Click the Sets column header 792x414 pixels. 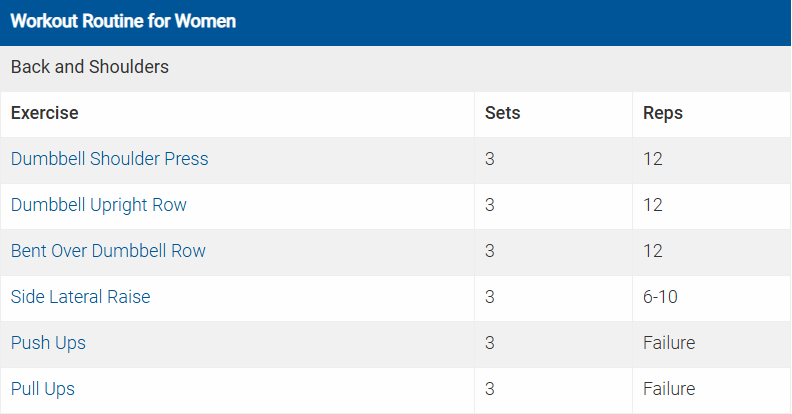click(x=502, y=113)
